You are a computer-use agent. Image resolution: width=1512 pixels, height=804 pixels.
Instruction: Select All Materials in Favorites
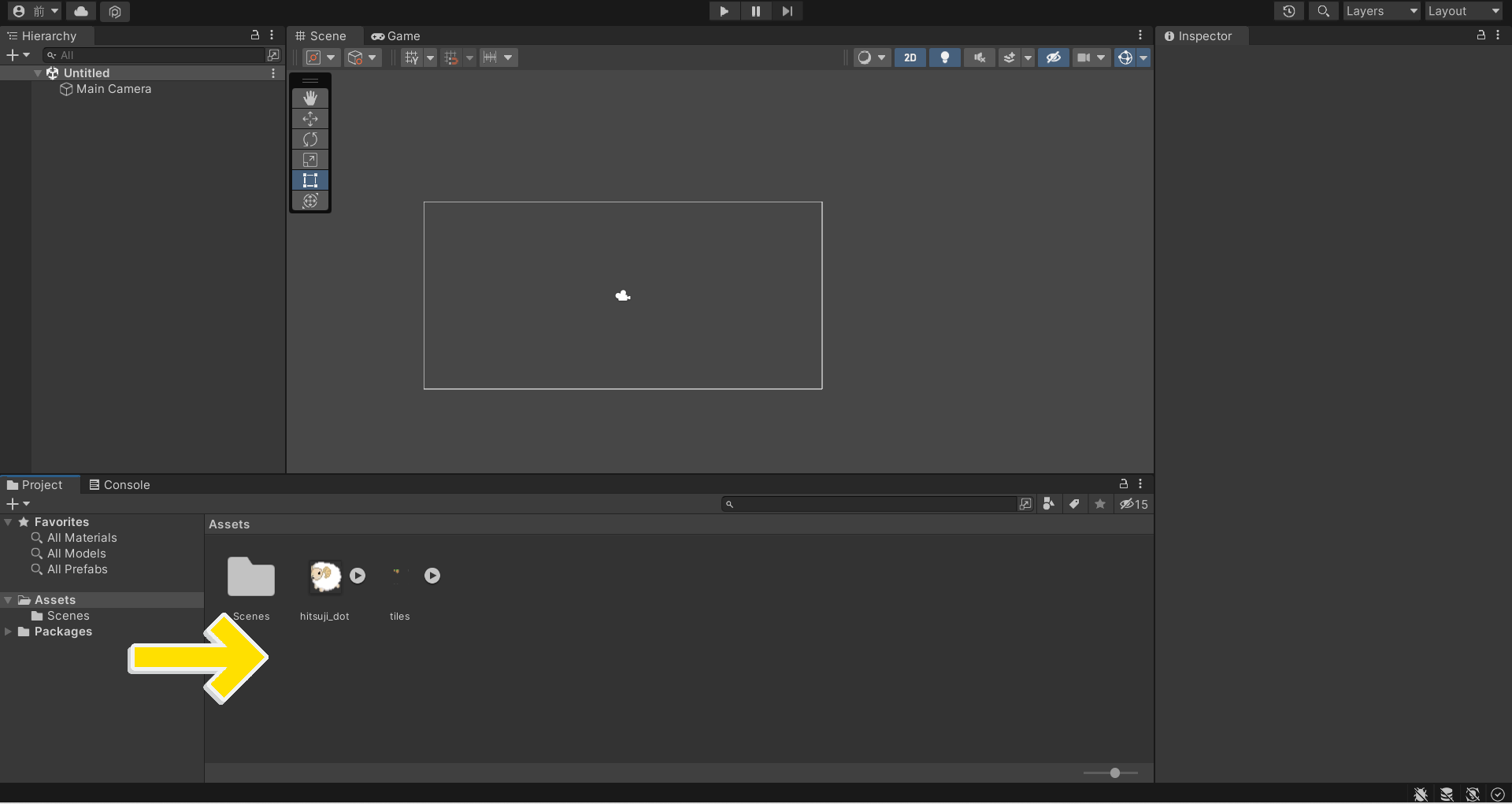tap(82, 538)
